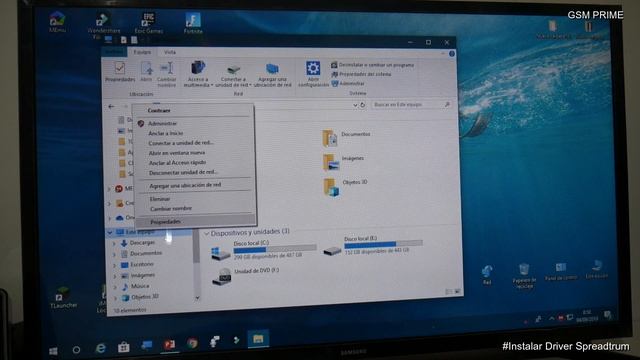640x360 pixels.
Task: Open the Objetos 3D folder in main pane
Action: (x=345, y=187)
